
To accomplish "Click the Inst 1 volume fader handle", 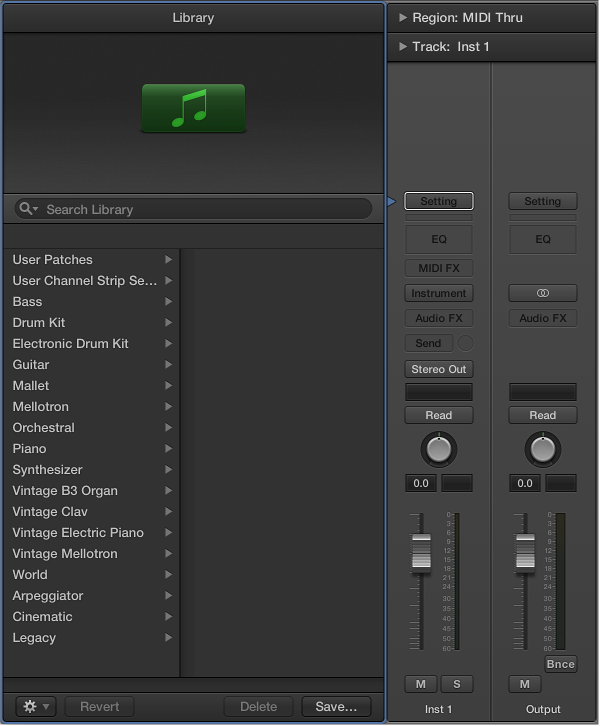I will pyautogui.click(x=421, y=551).
